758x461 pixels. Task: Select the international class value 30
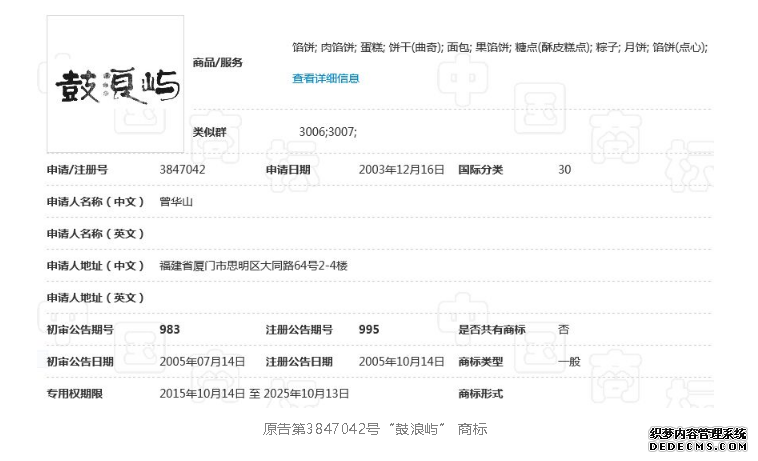(x=565, y=170)
